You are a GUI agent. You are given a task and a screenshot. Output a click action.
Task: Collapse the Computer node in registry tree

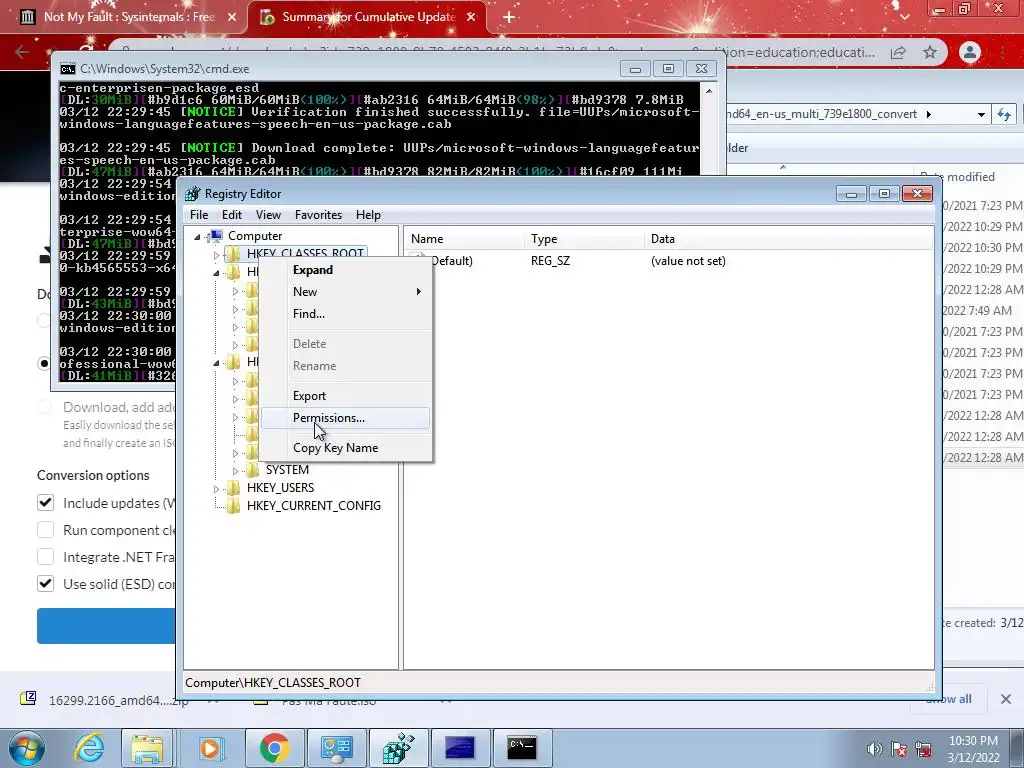197,236
